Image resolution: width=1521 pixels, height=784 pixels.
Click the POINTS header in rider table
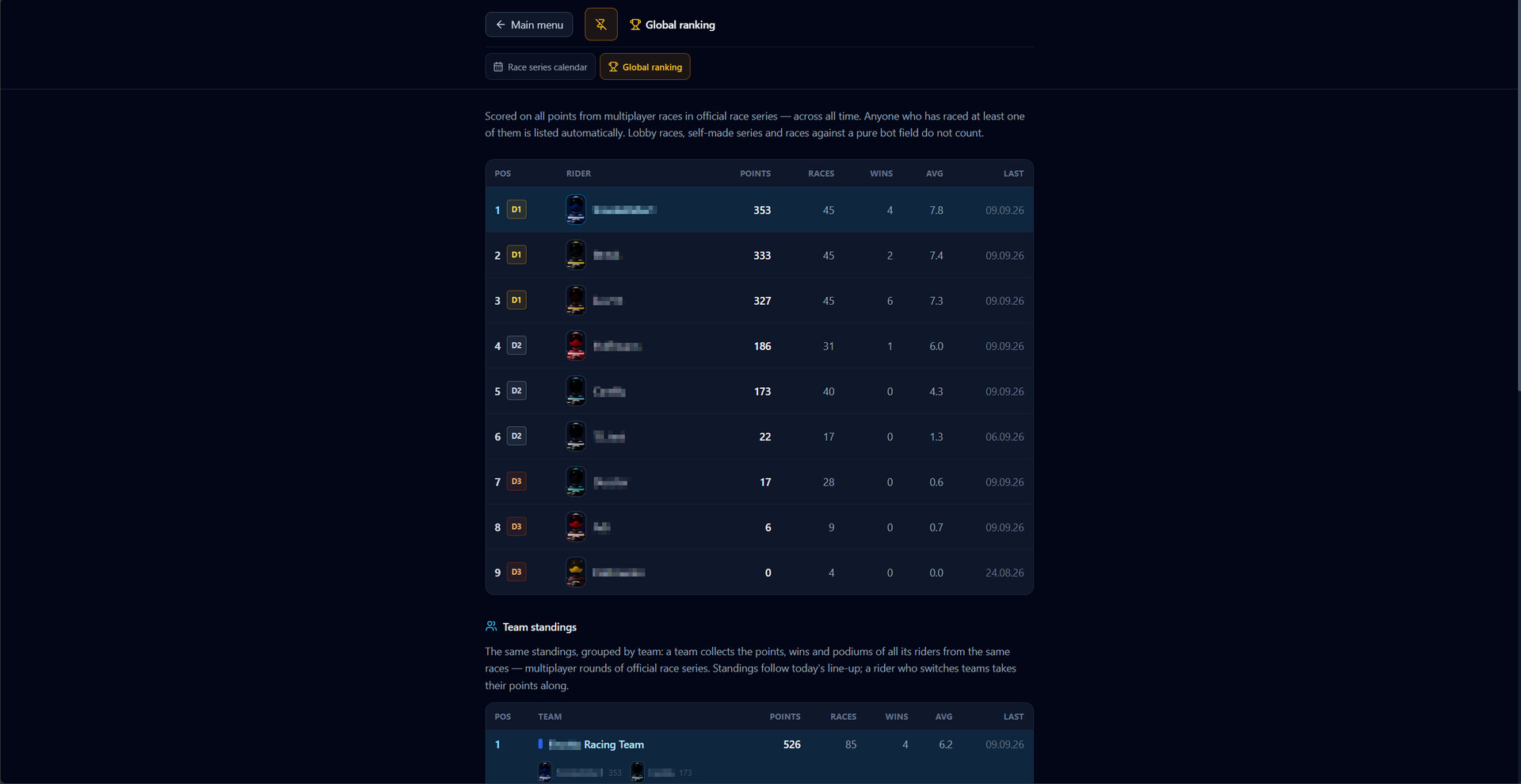pos(755,173)
